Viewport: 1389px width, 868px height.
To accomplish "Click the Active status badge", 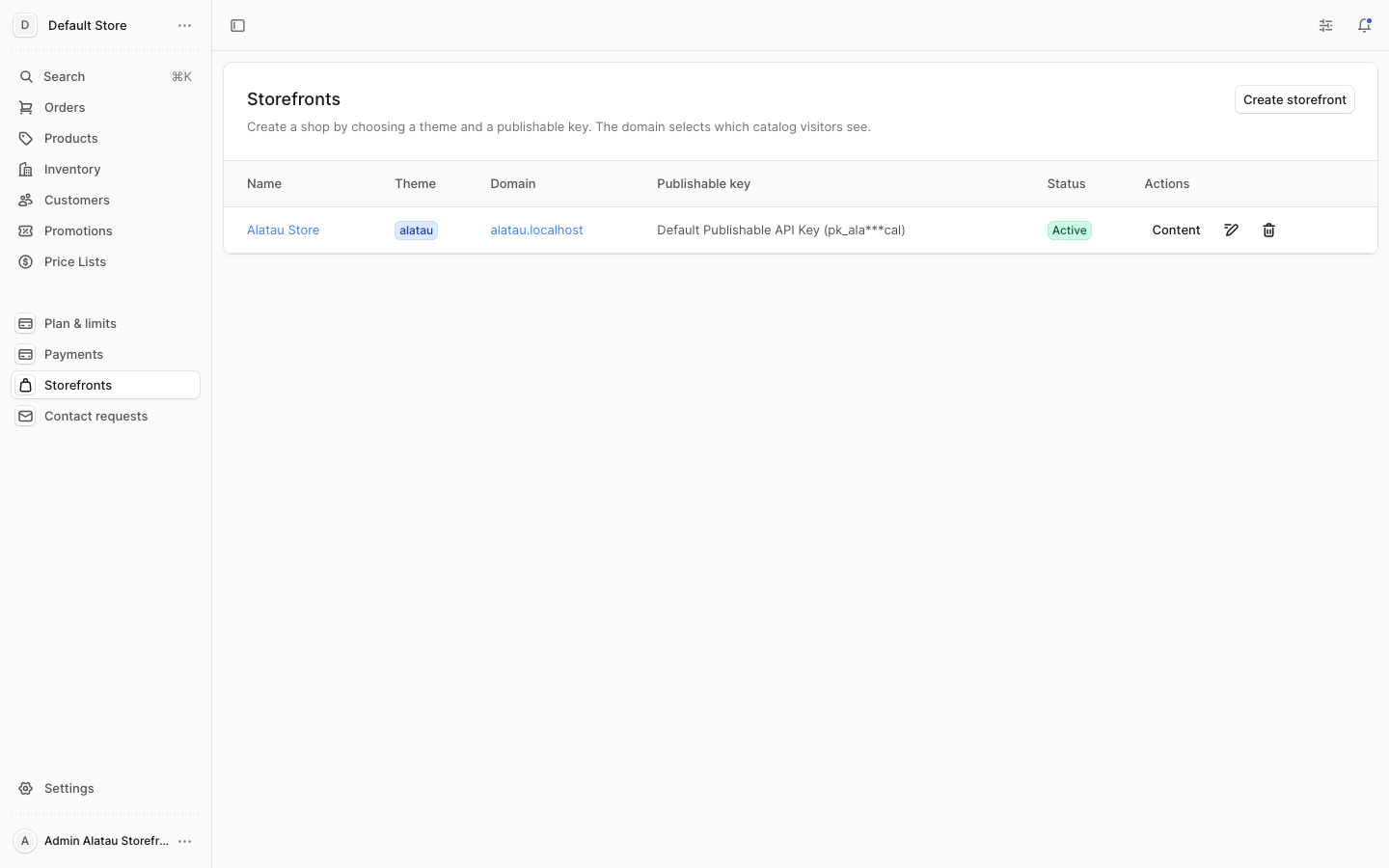I will pos(1069,231).
